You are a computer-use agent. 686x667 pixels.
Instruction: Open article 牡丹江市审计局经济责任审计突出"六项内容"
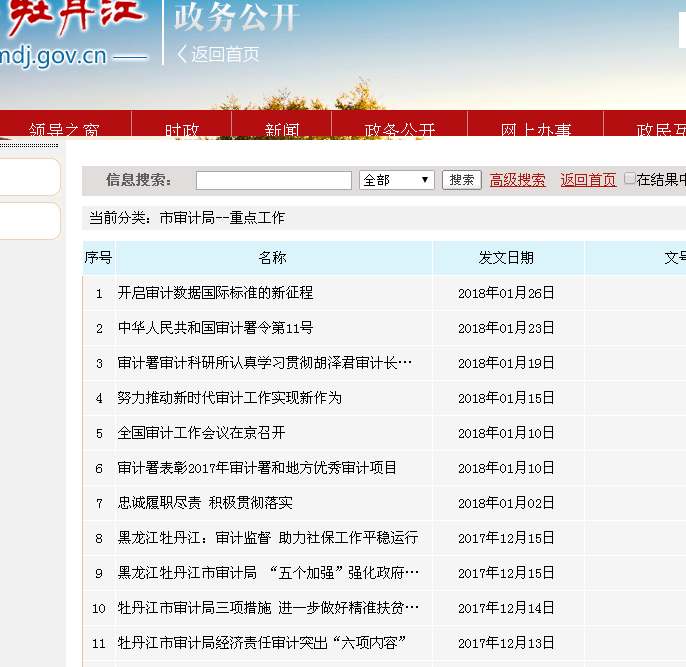261,642
